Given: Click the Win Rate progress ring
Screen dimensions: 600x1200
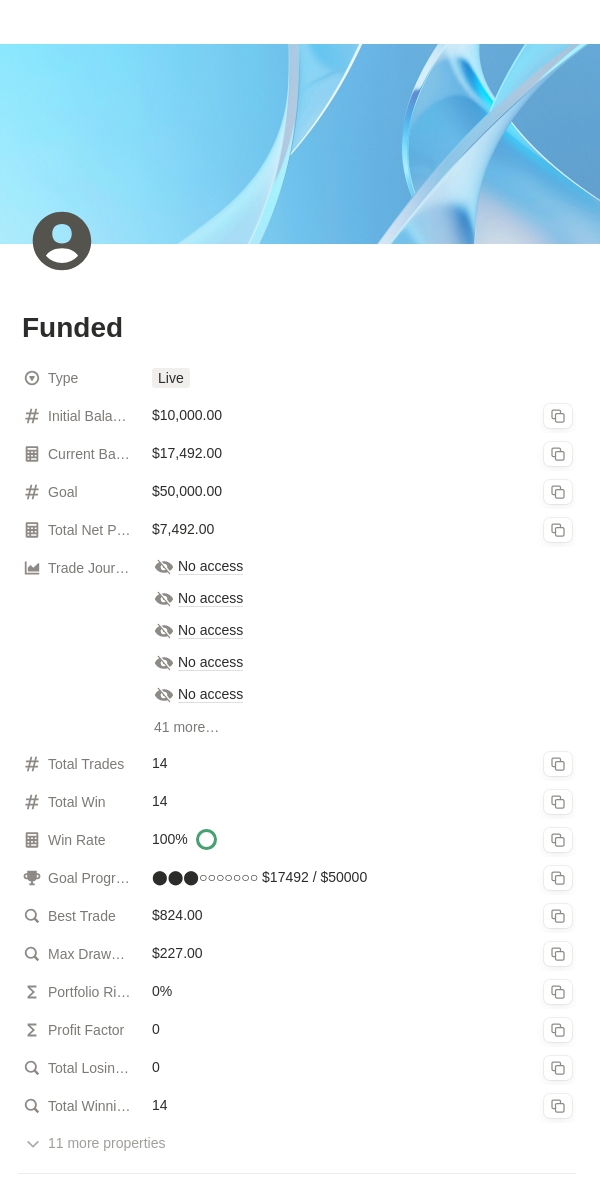Looking at the screenshot, I should 206,840.
